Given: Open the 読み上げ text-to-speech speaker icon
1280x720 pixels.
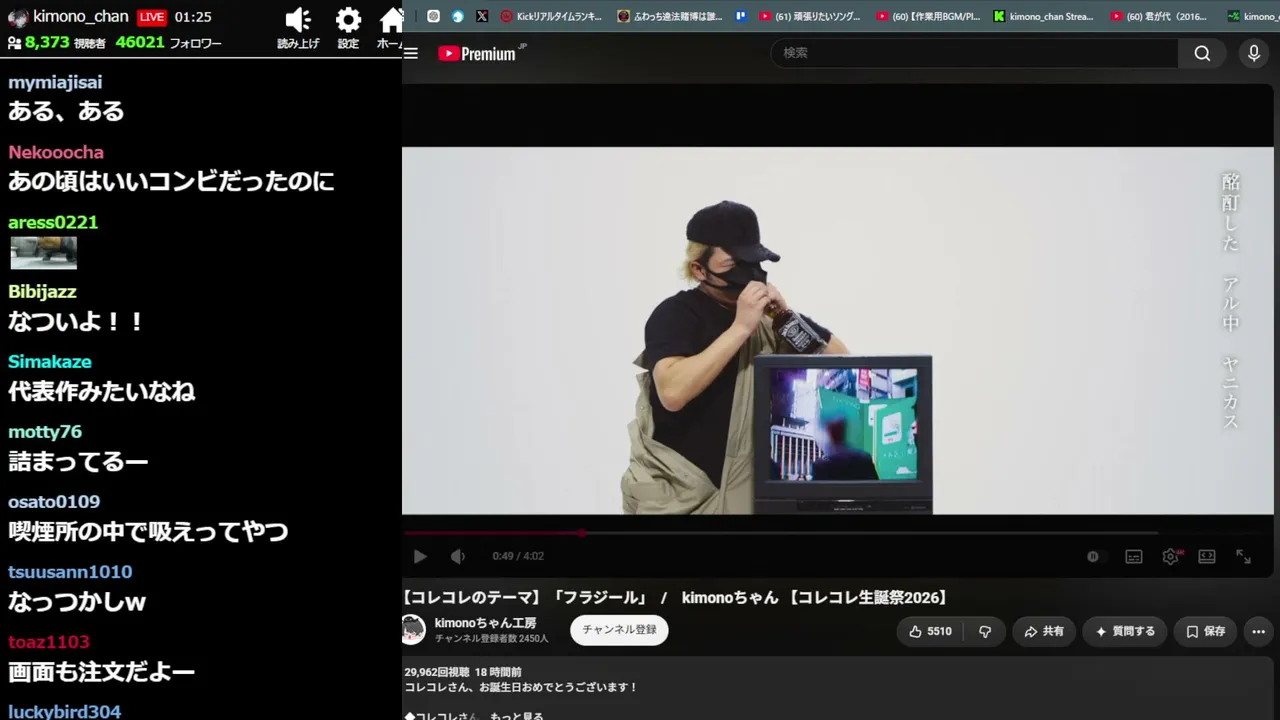Looking at the screenshot, I should point(298,20).
